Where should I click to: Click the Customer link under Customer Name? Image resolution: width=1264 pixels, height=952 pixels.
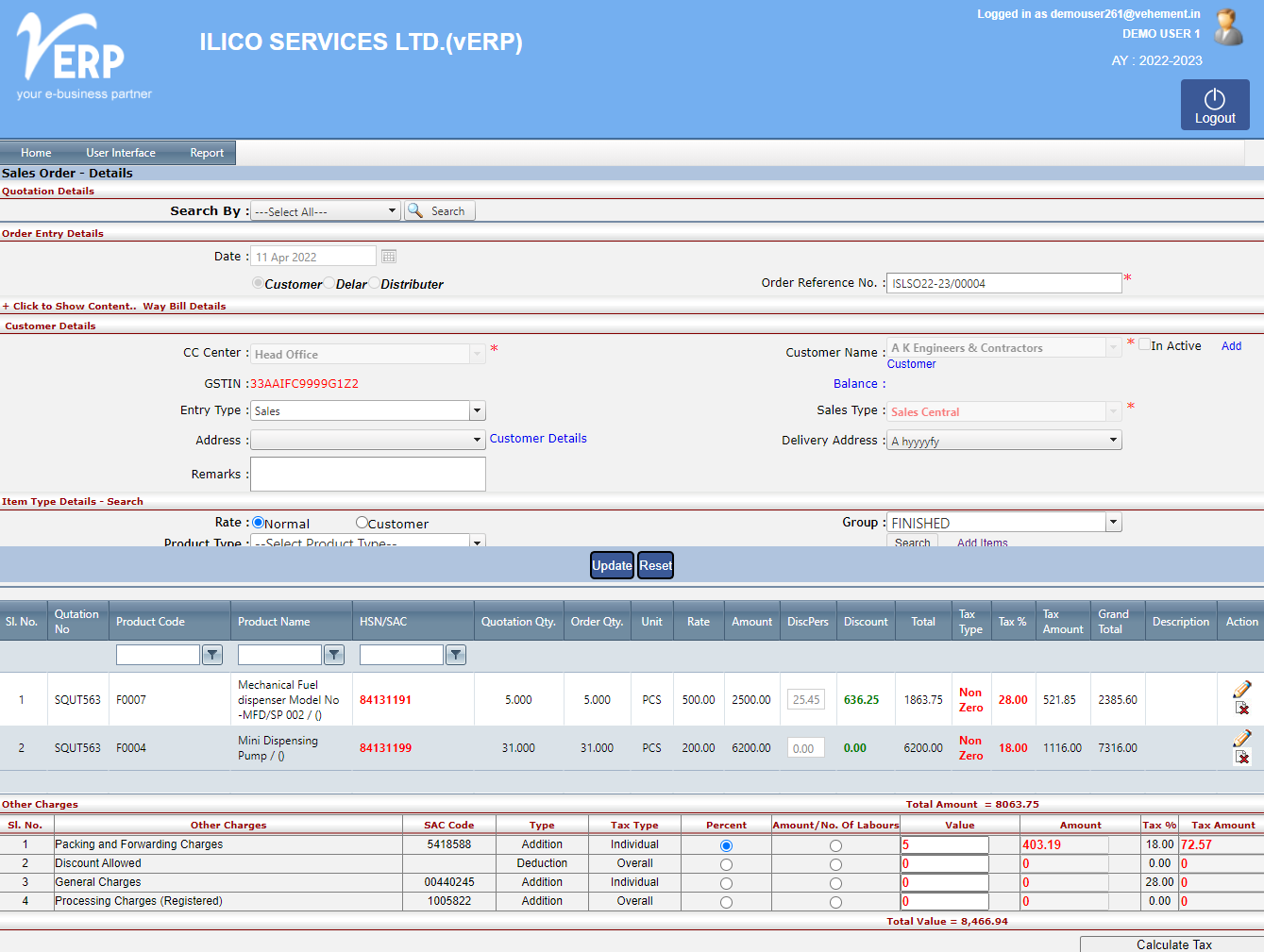tap(911, 364)
